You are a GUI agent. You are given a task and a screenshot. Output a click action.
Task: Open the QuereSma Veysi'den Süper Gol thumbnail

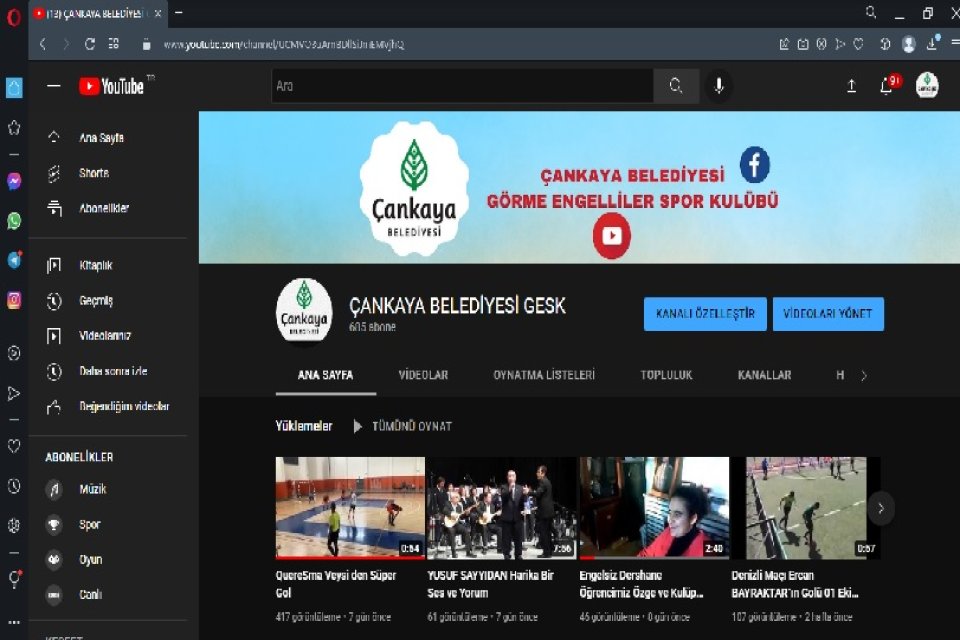(x=350, y=508)
